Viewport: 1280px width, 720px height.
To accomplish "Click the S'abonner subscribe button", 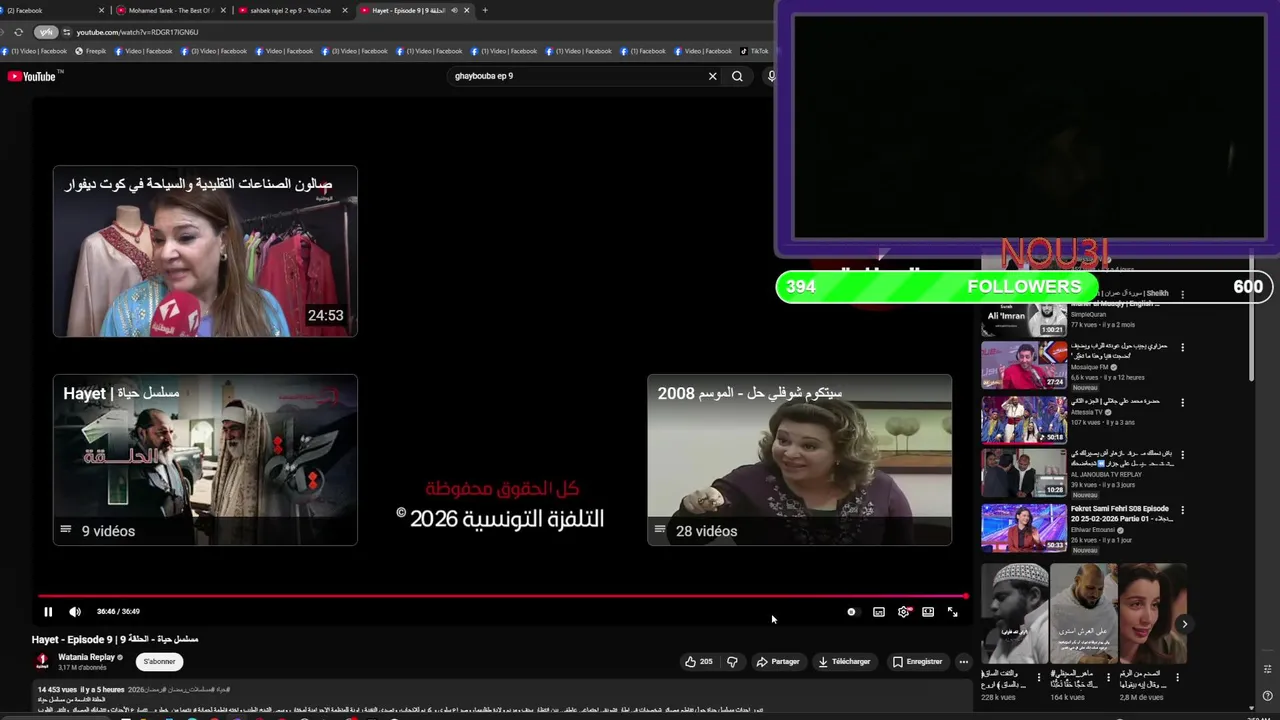I will click(x=159, y=662).
